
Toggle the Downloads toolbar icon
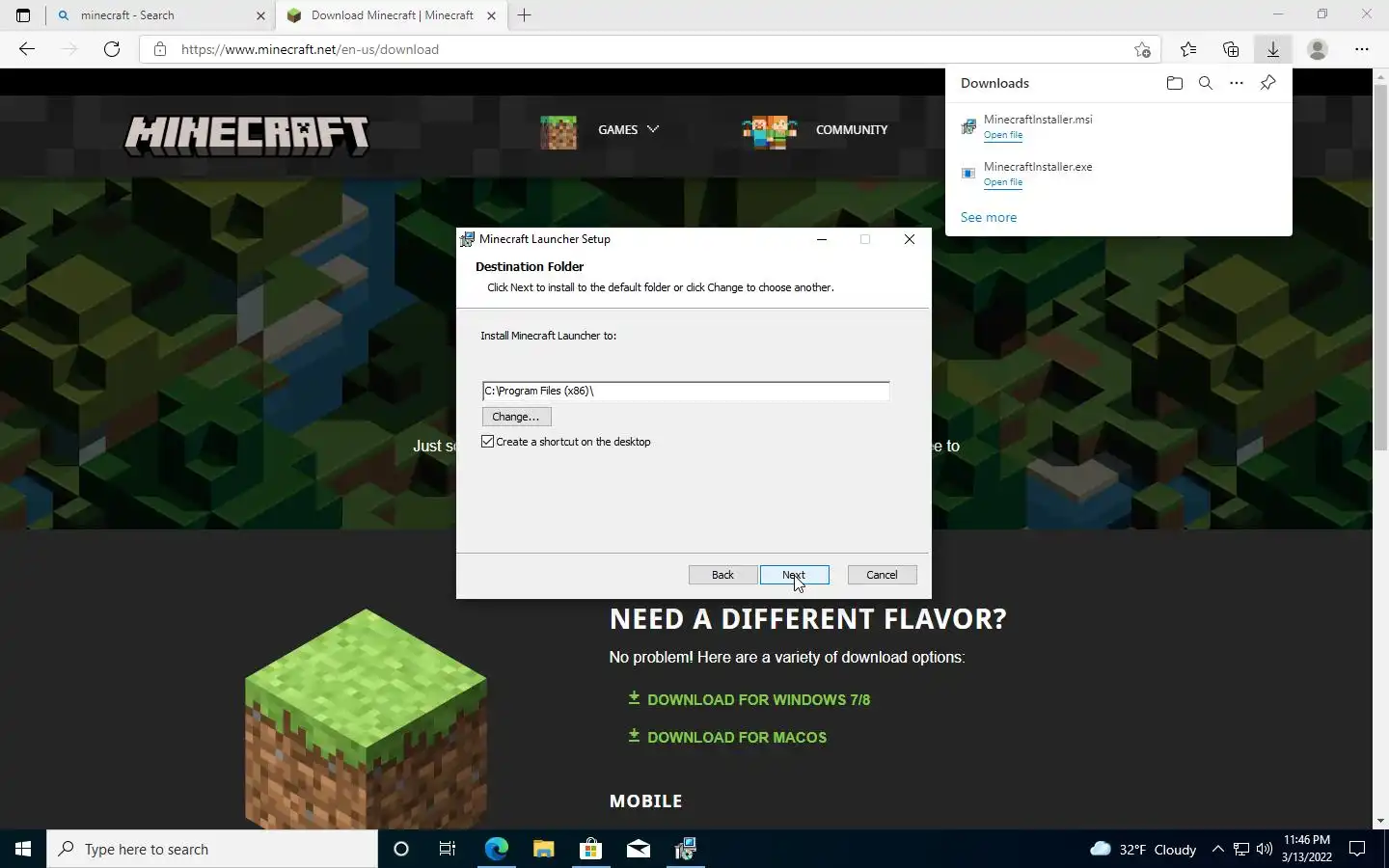point(1273,49)
